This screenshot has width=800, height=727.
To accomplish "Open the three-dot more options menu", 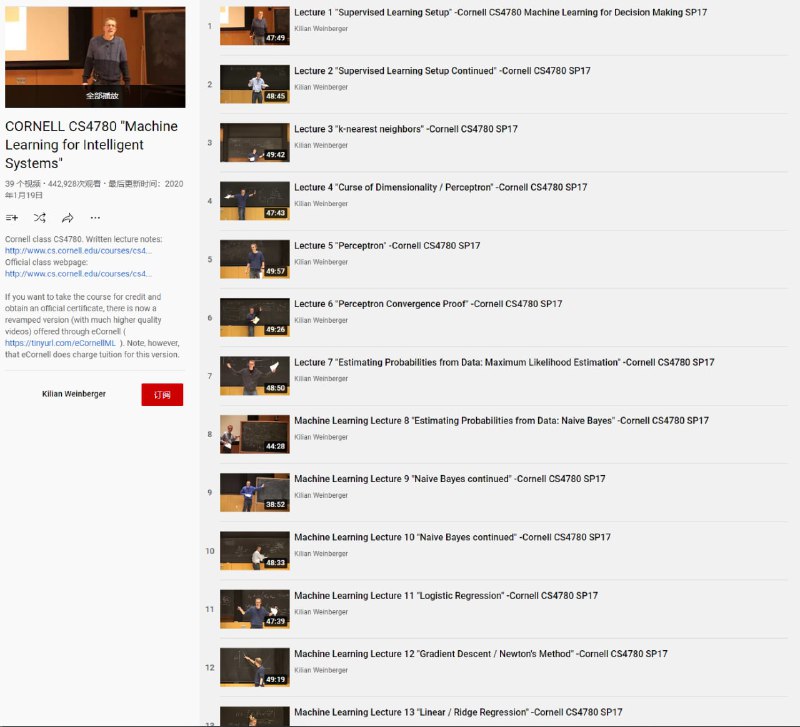I will (95, 217).
